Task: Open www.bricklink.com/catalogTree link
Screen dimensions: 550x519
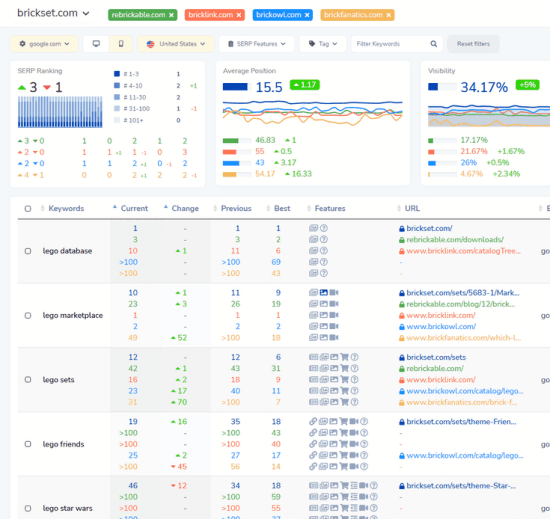Action: 463,251
